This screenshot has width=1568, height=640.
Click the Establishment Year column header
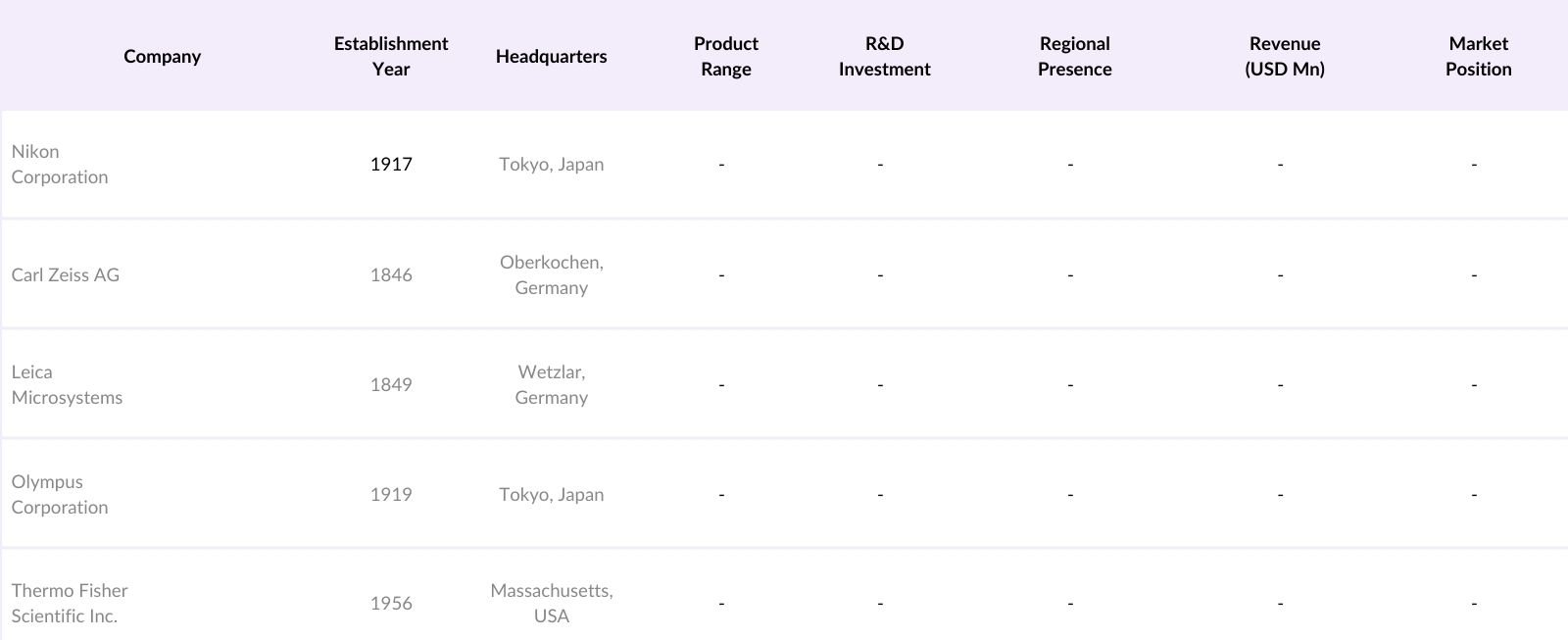click(x=390, y=56)
